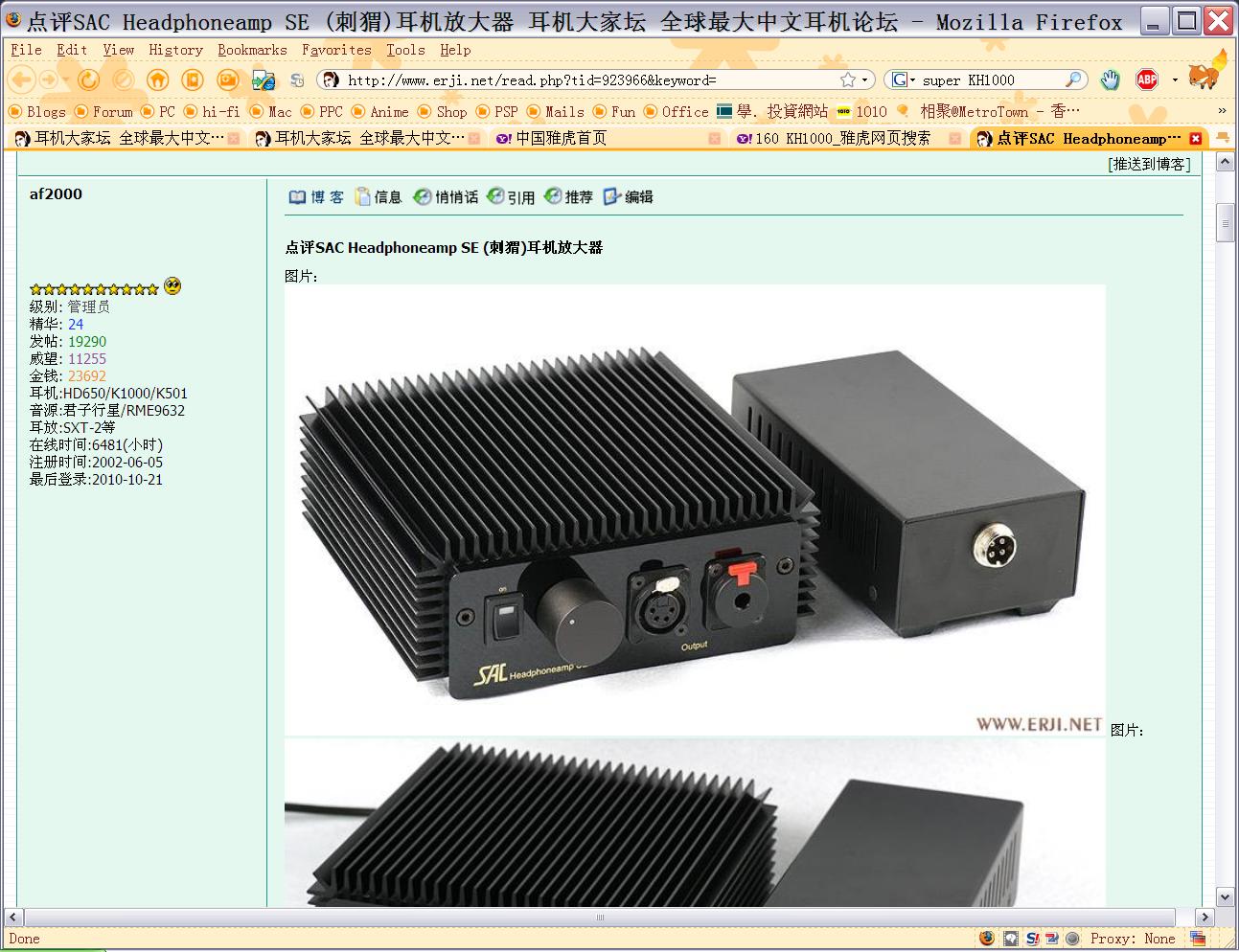Click the Proxy: None status entry
The image size is (1239, 952).
1133,939
